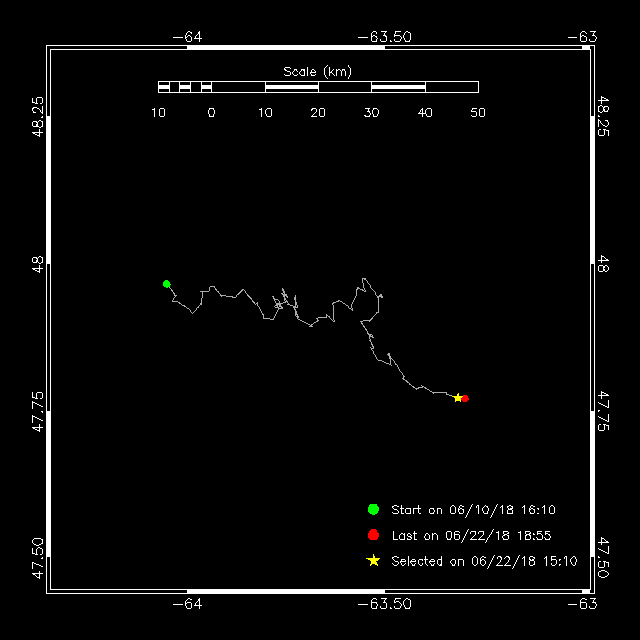
Task: Click the left axis label 48.25
Action: coord(38,116)
